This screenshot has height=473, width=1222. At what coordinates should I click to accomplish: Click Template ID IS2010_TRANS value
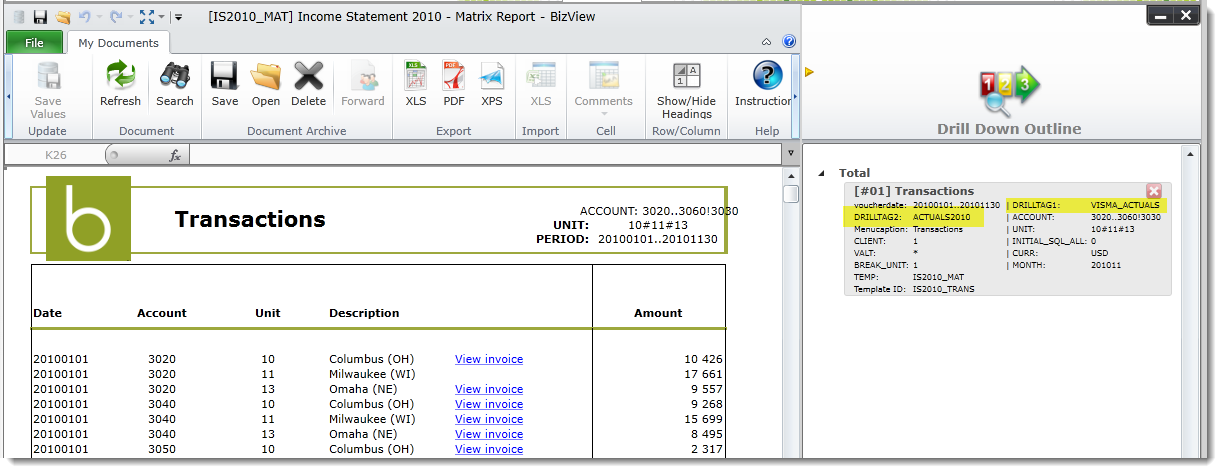click(x=943, y=289)
